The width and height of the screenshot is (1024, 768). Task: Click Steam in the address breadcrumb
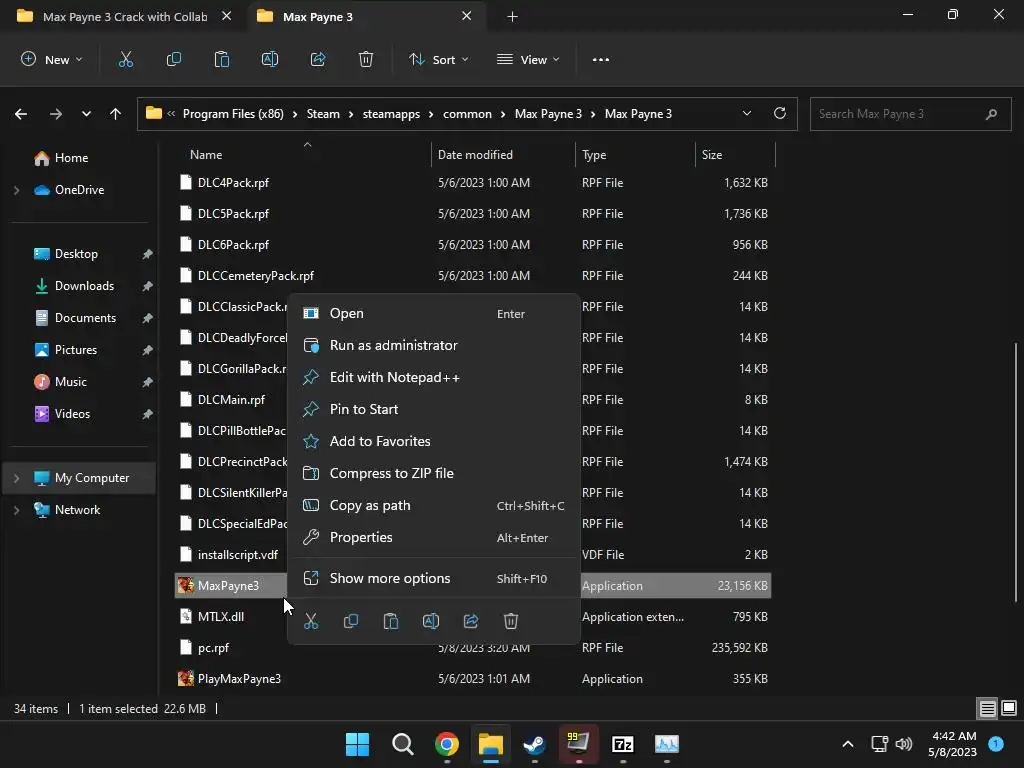click(x=323, y=114)
